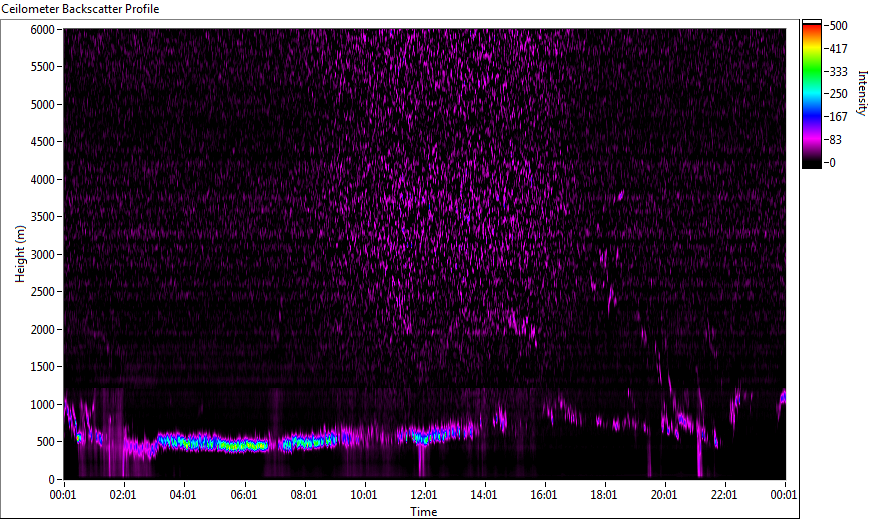Click the 4500 height axis tick
872x519 pixels.
coord(42,142)
